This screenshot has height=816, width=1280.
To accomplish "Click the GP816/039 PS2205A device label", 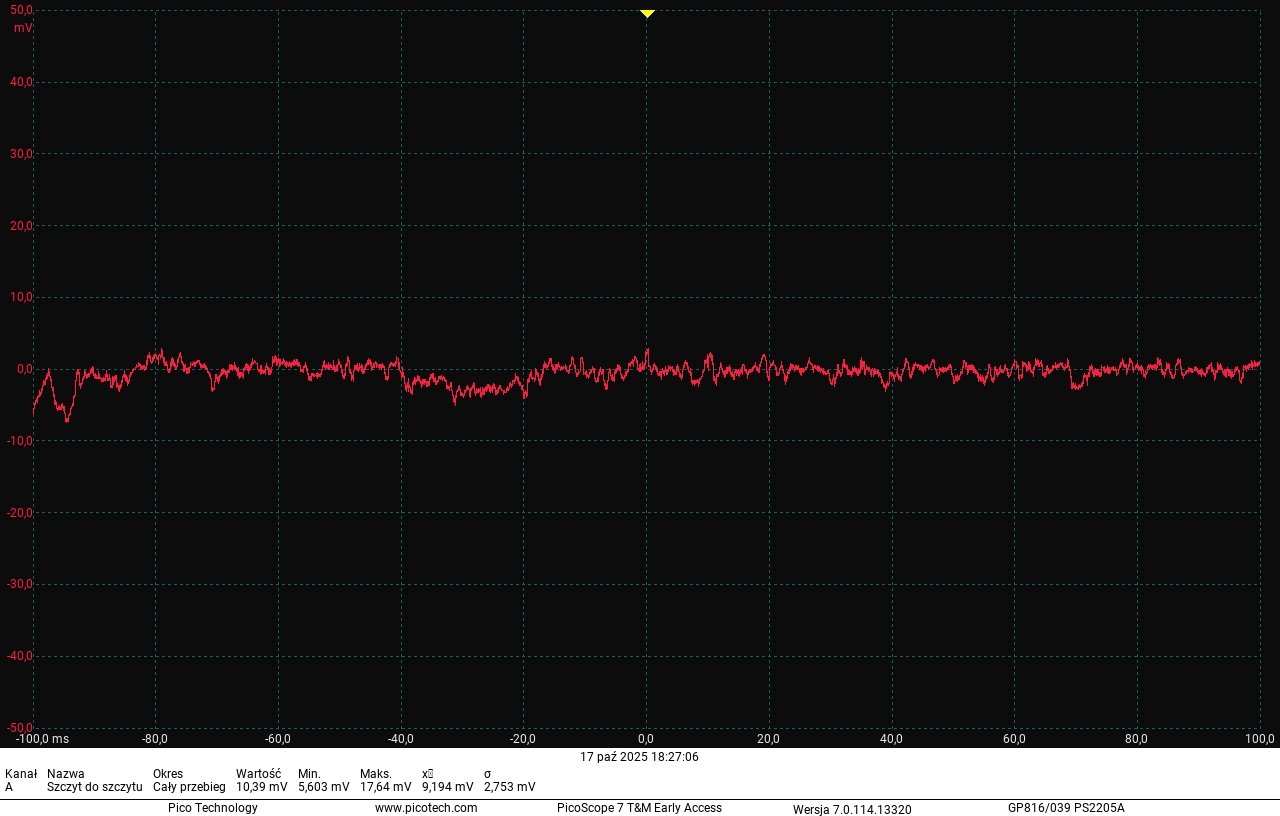I will pyautogui.click(x=1066, y=808).
